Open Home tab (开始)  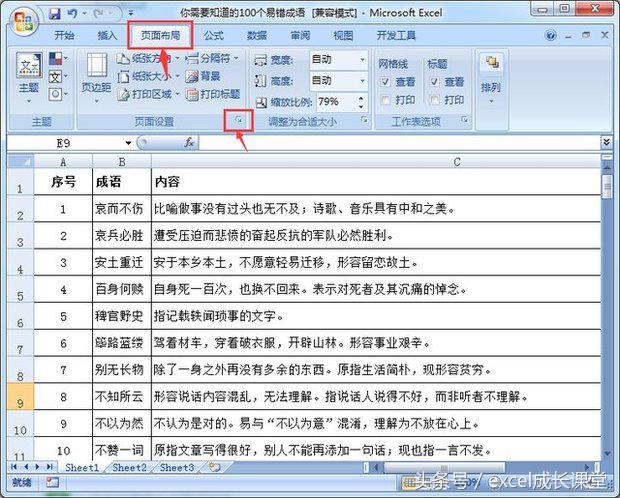64,36
